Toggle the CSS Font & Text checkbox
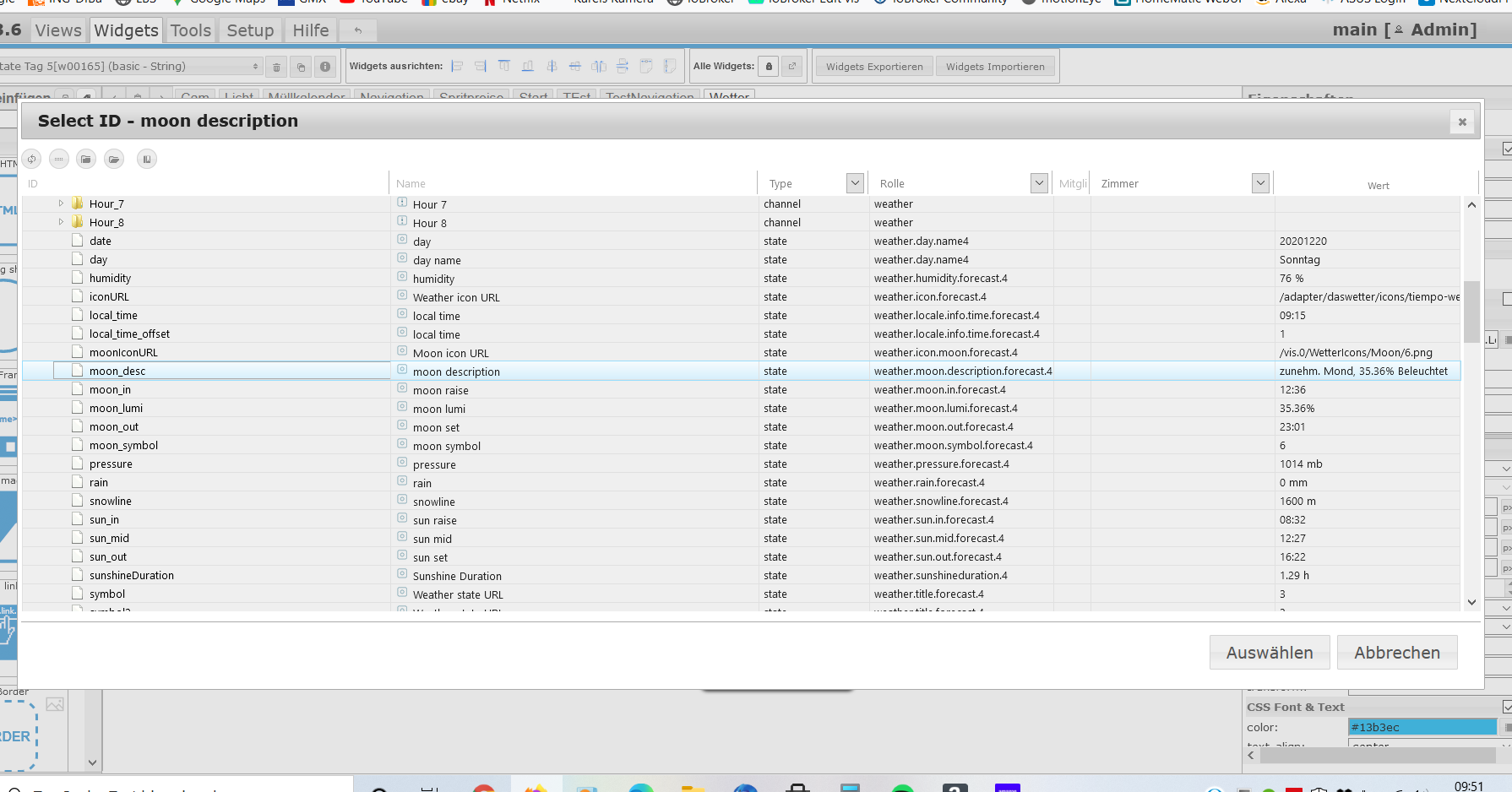1512x792 pixels. [x=1508, y=707]
